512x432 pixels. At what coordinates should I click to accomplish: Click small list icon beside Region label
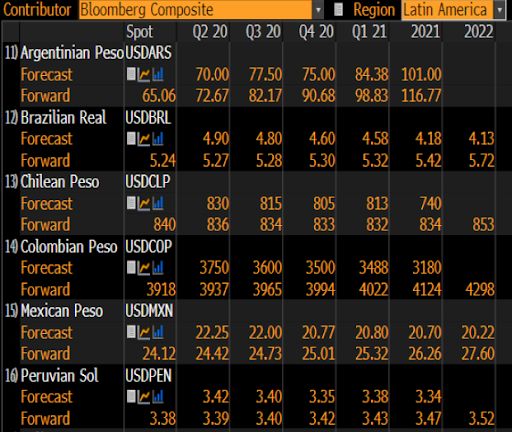338,10
